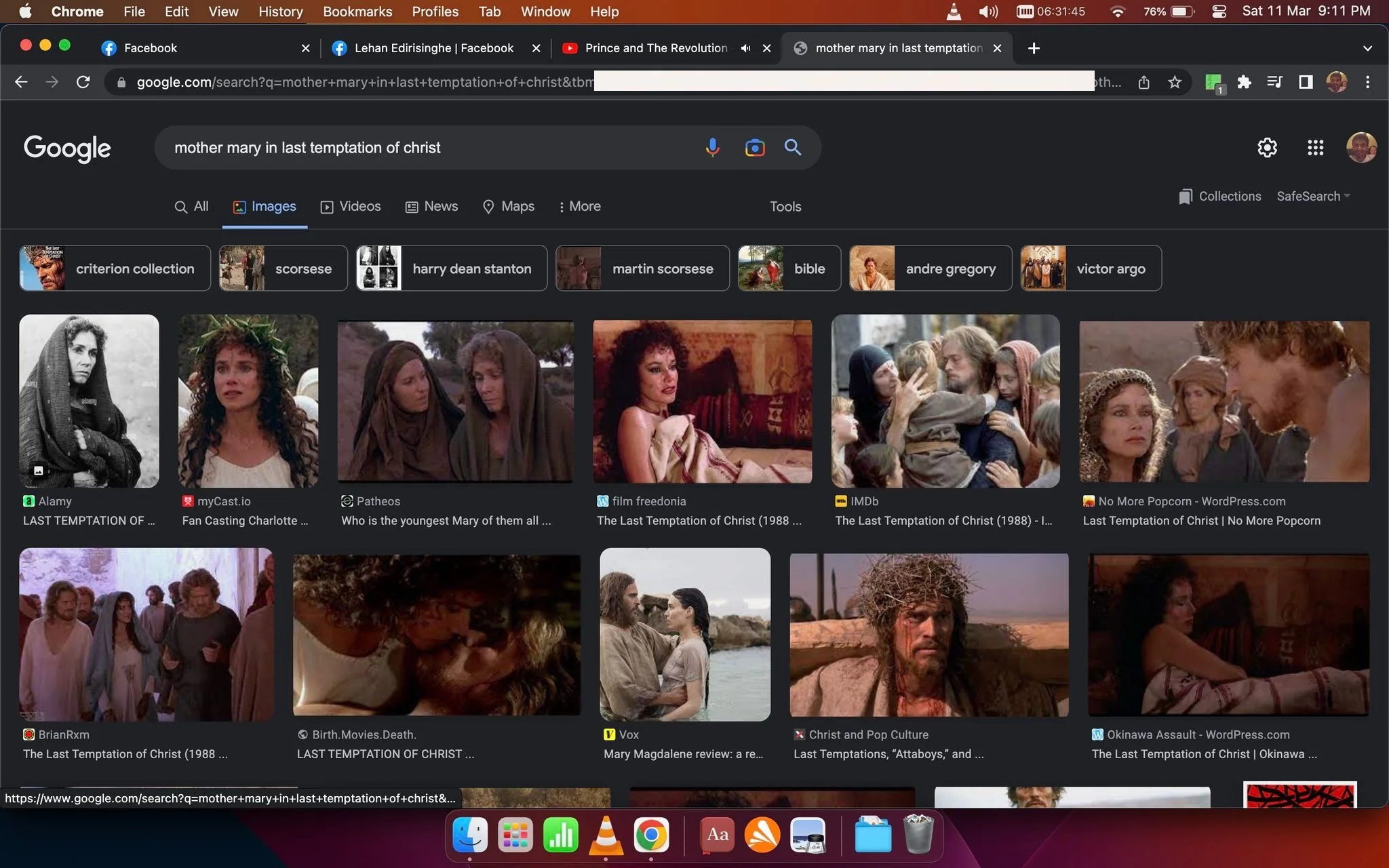Mute the Prince and The Revolution tab audio
The width and height of the screenshot is (1389, 868).
pyautogui.click(x=745, y=48)
